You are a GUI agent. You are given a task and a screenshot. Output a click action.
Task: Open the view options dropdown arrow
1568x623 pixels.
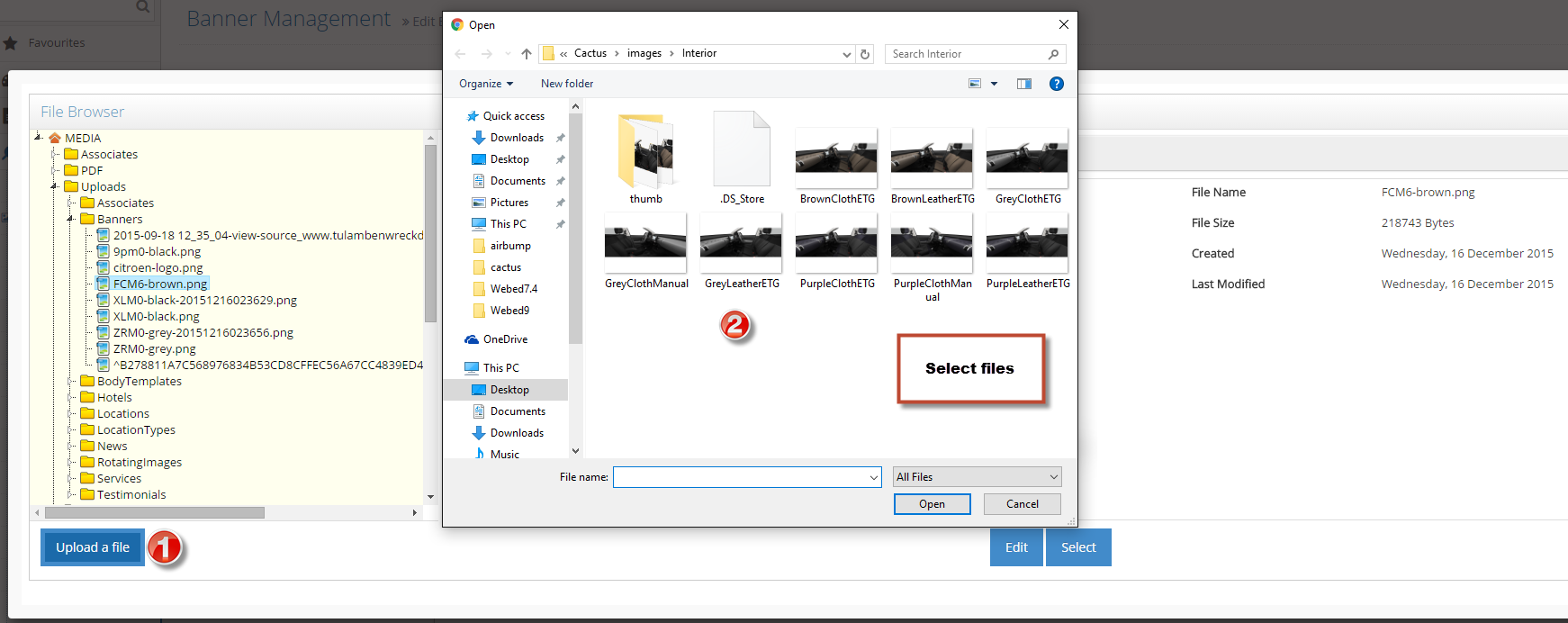tap(994, 84)
